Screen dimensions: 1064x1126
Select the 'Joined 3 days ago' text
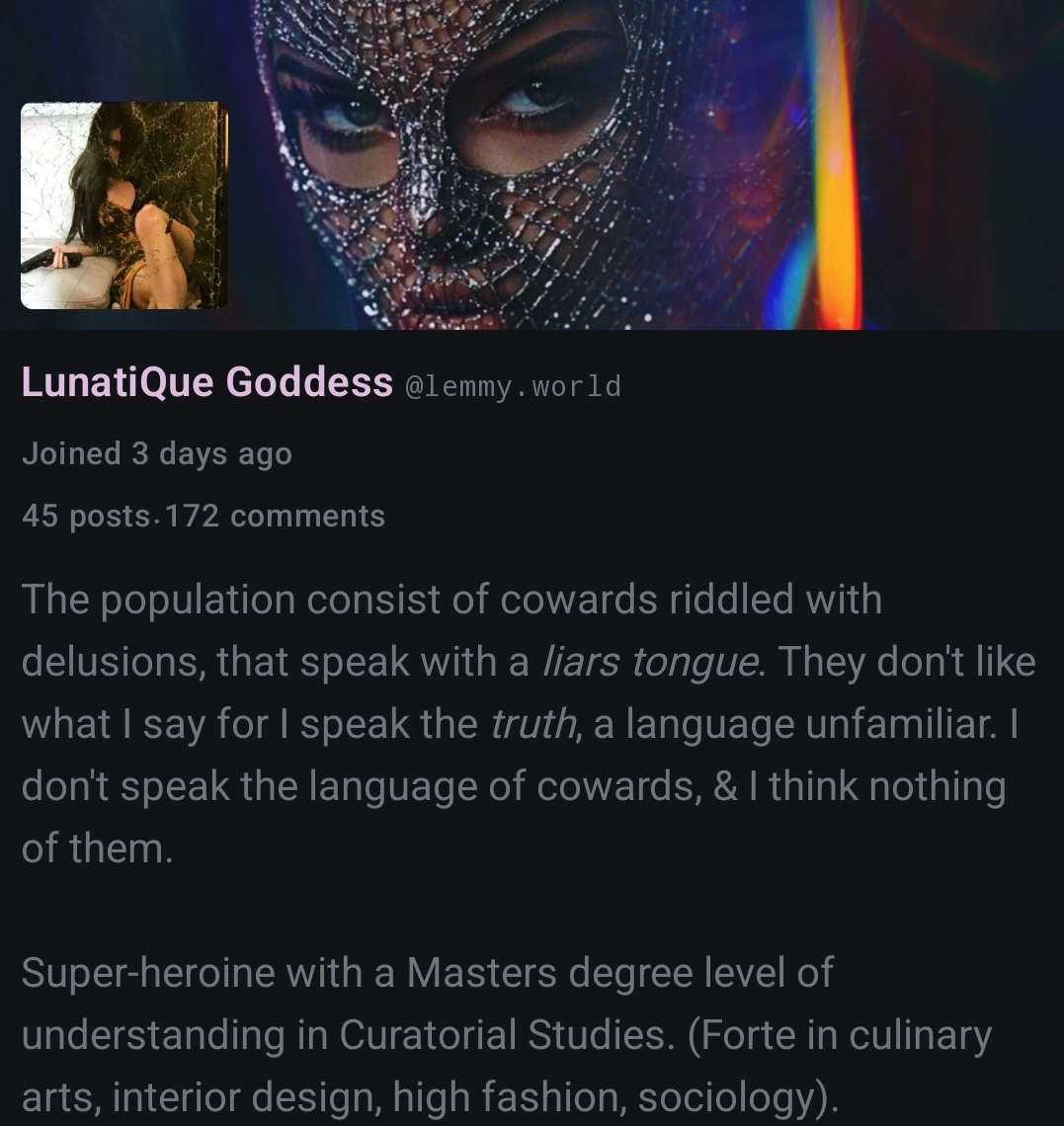(x=157, y=453)
